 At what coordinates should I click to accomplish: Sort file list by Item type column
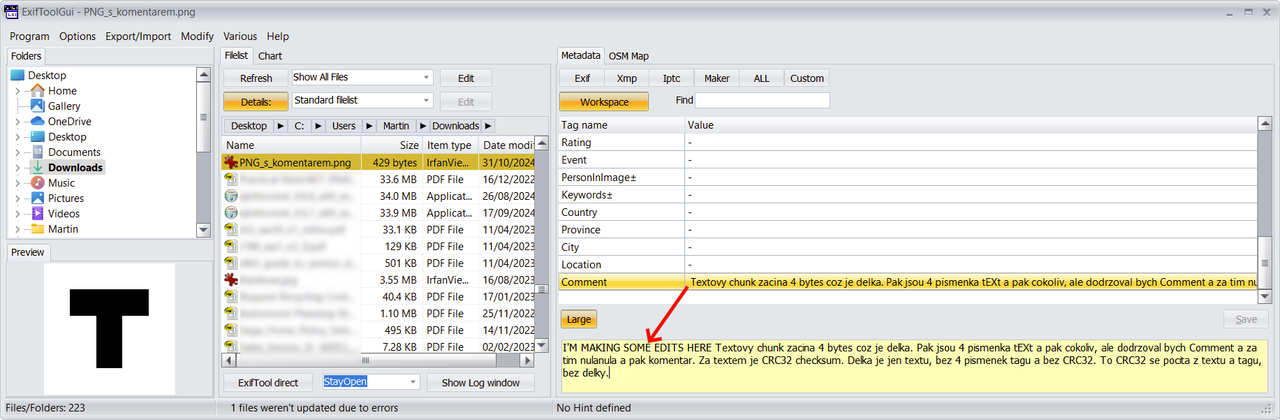click(x=450, y=145)
